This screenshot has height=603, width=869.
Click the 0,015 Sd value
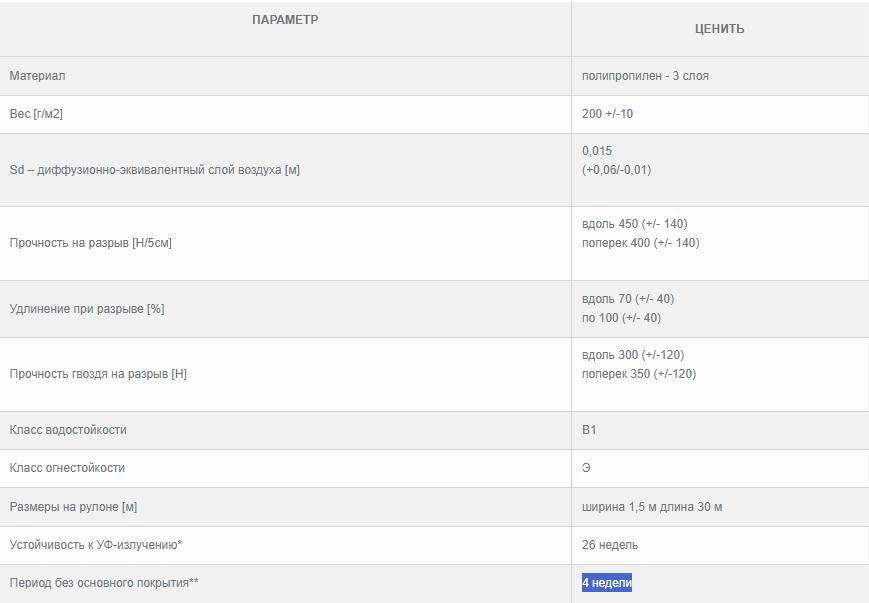(x=597, y=151)
